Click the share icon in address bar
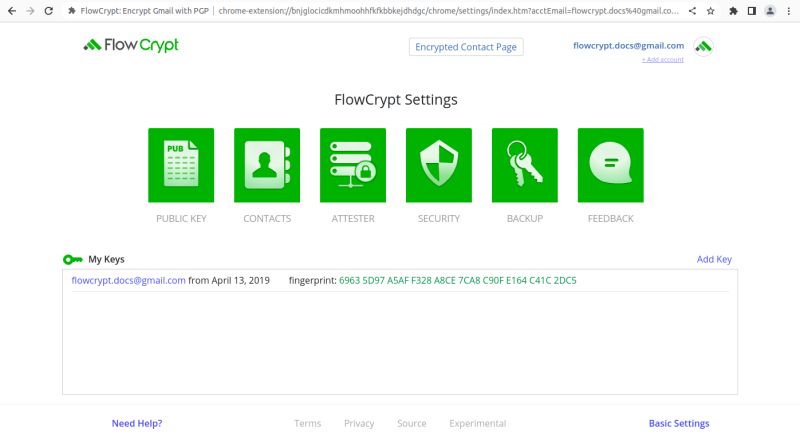 point(692,11)
